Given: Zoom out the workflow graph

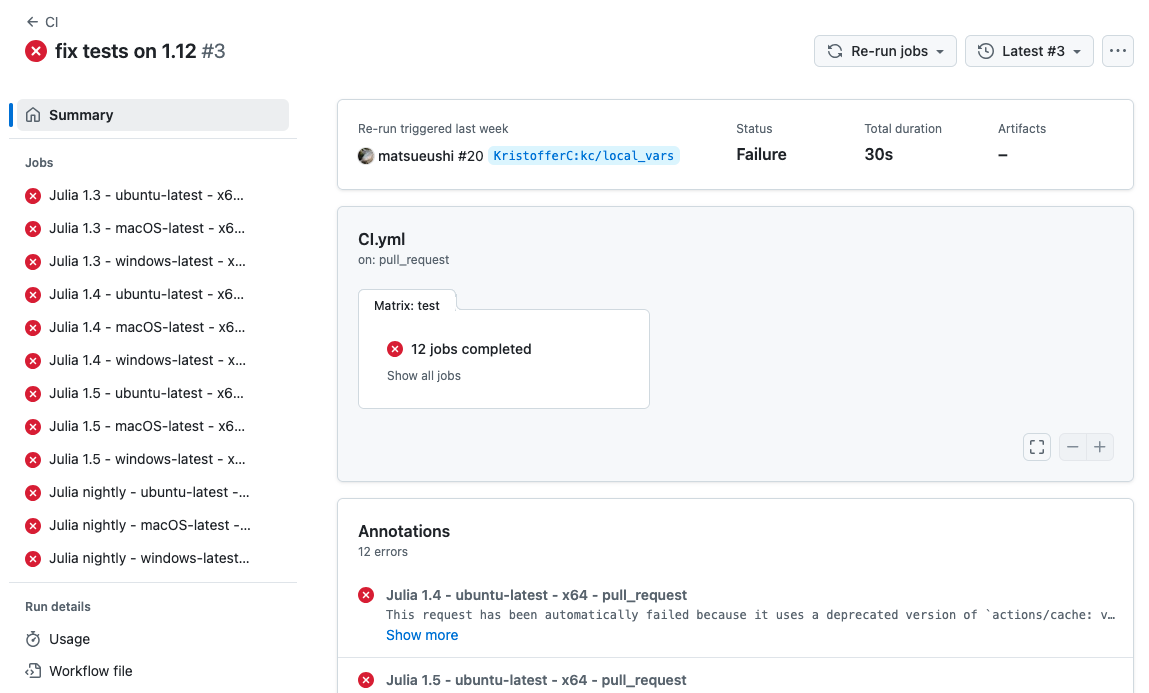Looking at the screenshot, I should pyautogui.click(x=1073, y=447).
